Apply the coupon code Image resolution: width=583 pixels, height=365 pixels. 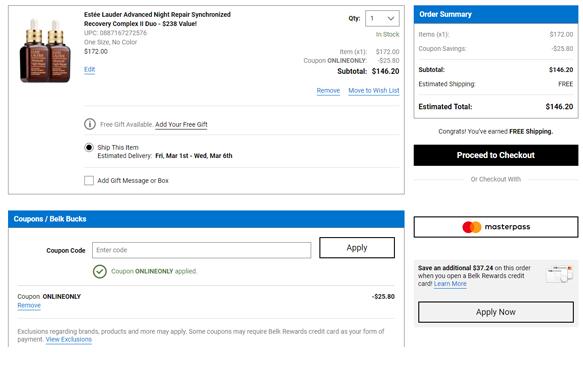[357, 248]
